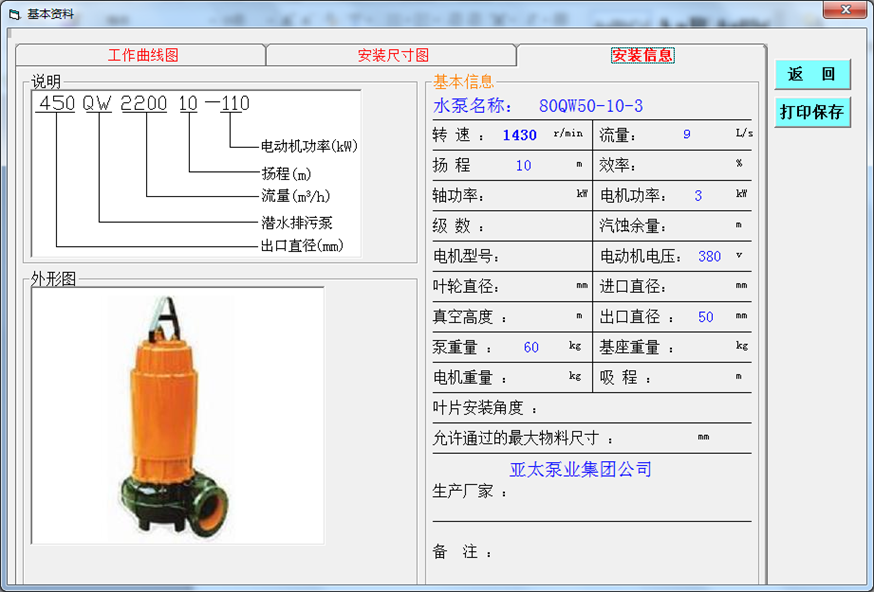
Task: Click the 基本信息 group heading
Action: [x=463, y=82]
